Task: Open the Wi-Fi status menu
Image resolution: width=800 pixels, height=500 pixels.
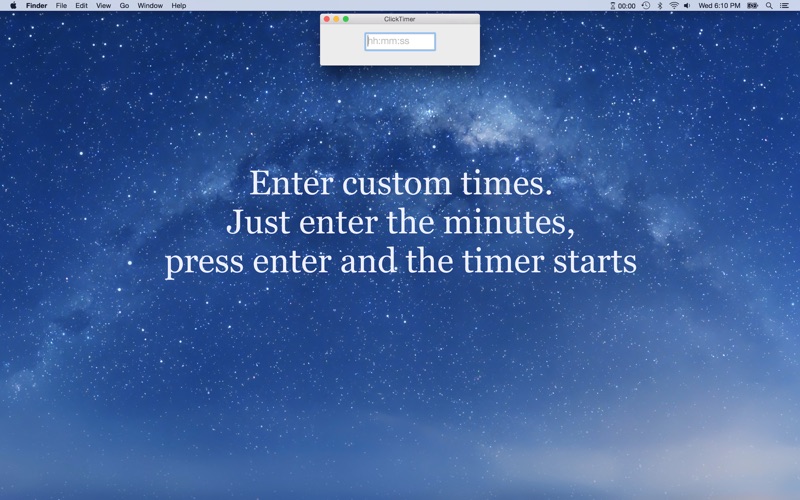Action: click(x=674, y=6)
